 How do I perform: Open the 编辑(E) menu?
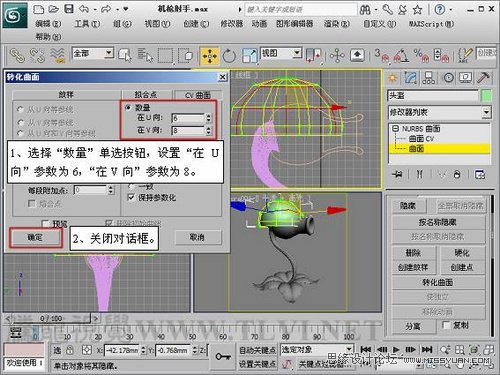[x=48, y=24]
